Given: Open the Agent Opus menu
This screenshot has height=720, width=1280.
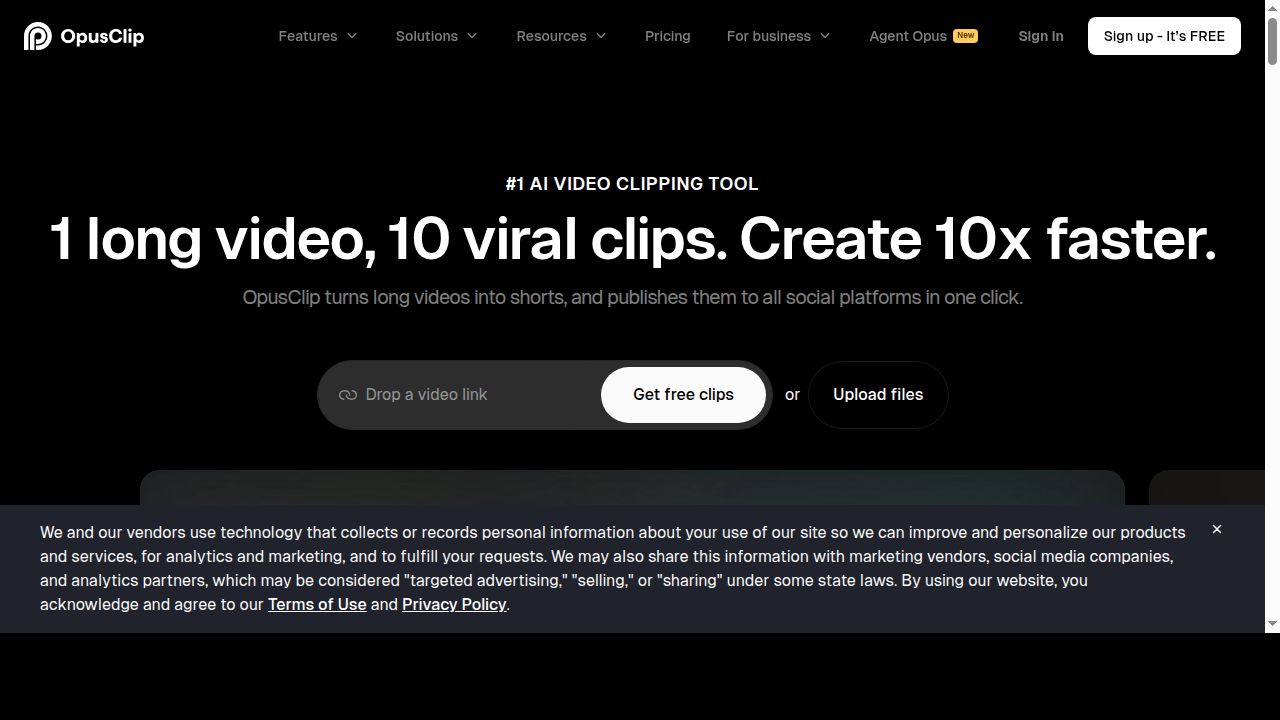Looking at the screenshot, I should [x=908, y=36].
